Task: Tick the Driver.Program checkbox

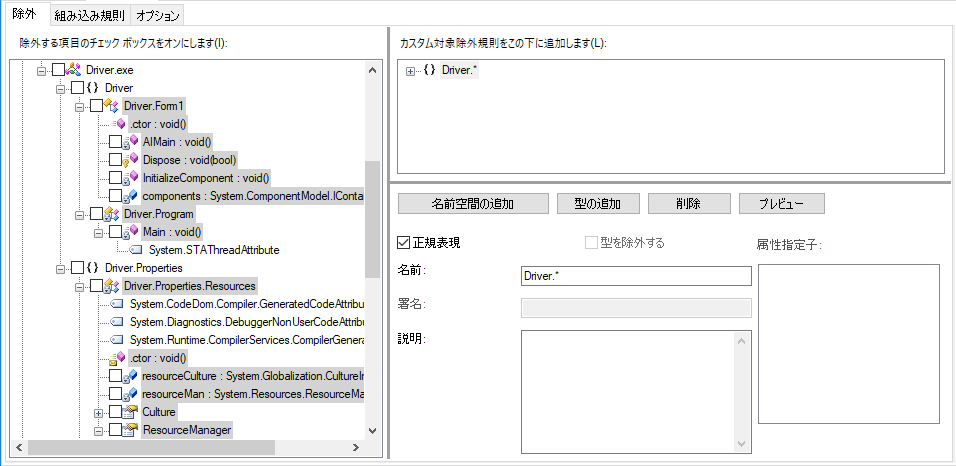Action: 96,214
